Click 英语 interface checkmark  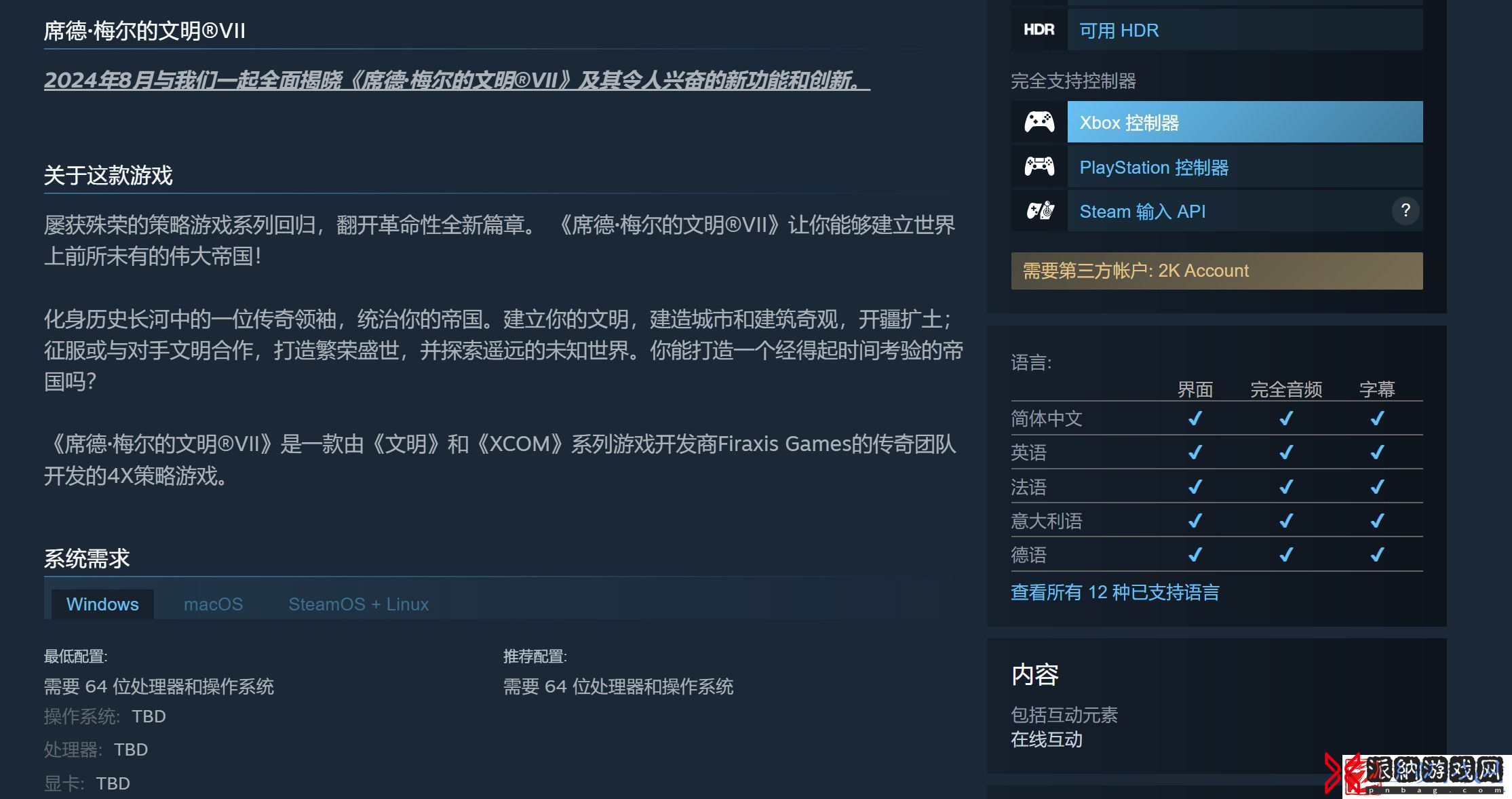(x=1195, y=452)
